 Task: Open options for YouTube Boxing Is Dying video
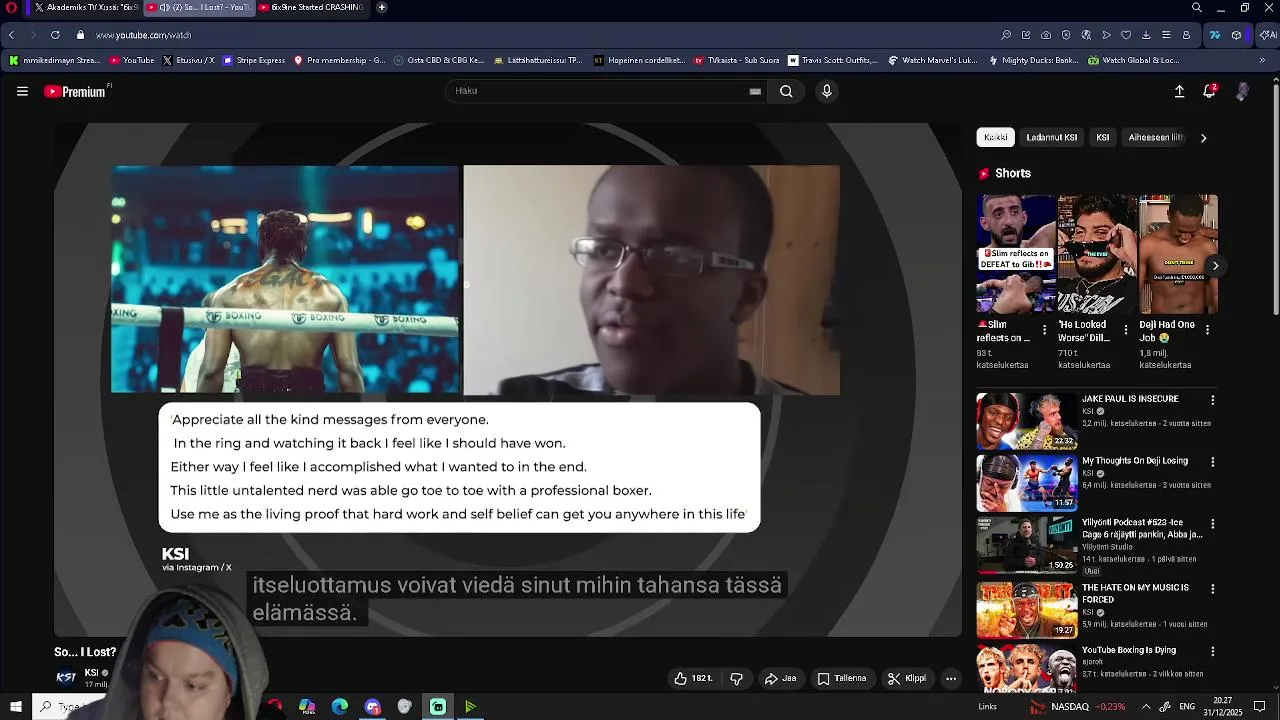click(1213, 651)
